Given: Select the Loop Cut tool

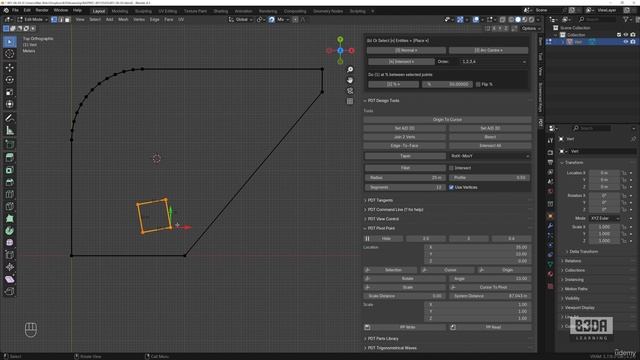Looking at the screenshot, I should click(x=10, y=194).
